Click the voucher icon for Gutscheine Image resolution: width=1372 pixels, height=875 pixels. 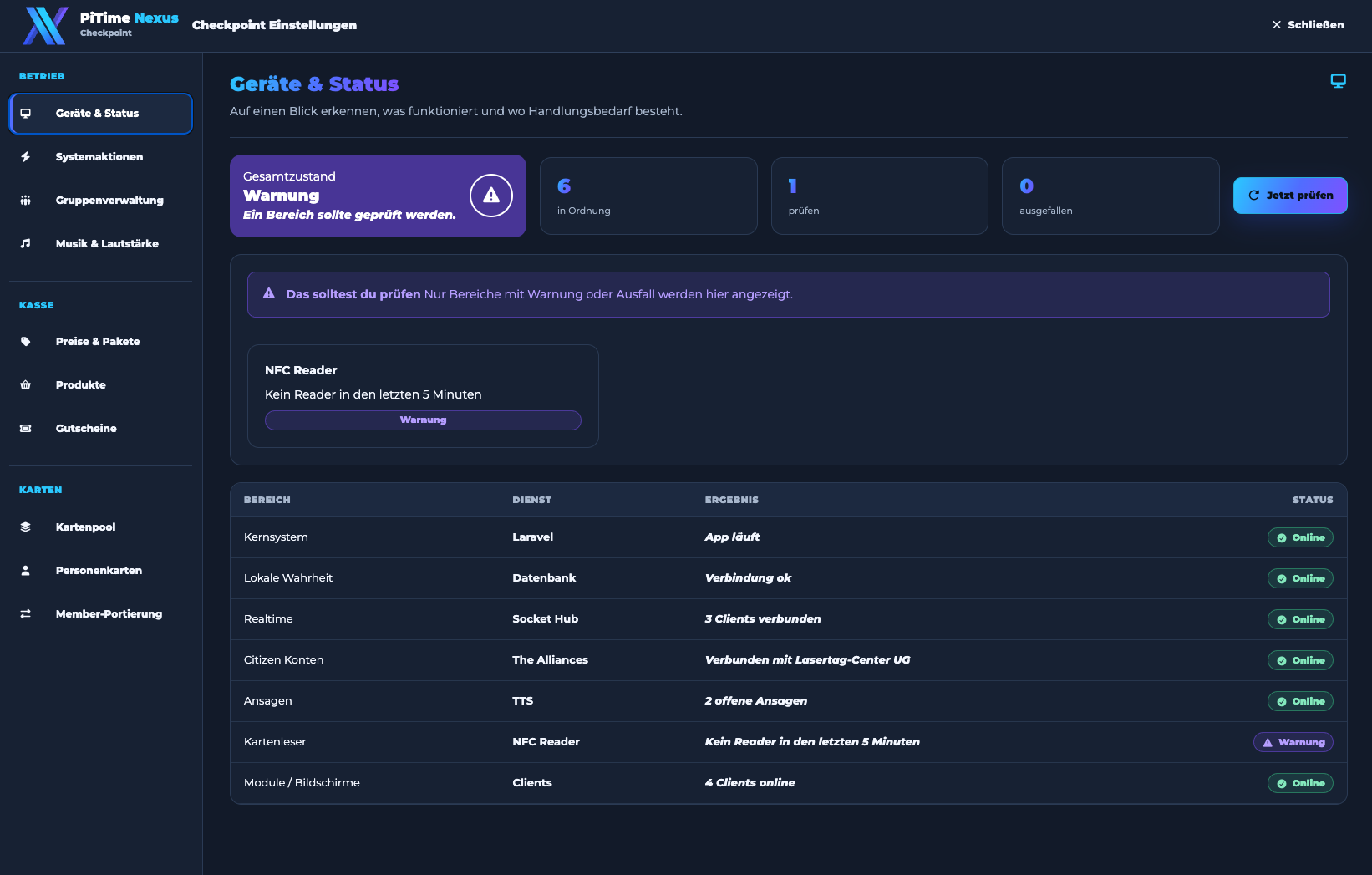click(x=26, y=429)
